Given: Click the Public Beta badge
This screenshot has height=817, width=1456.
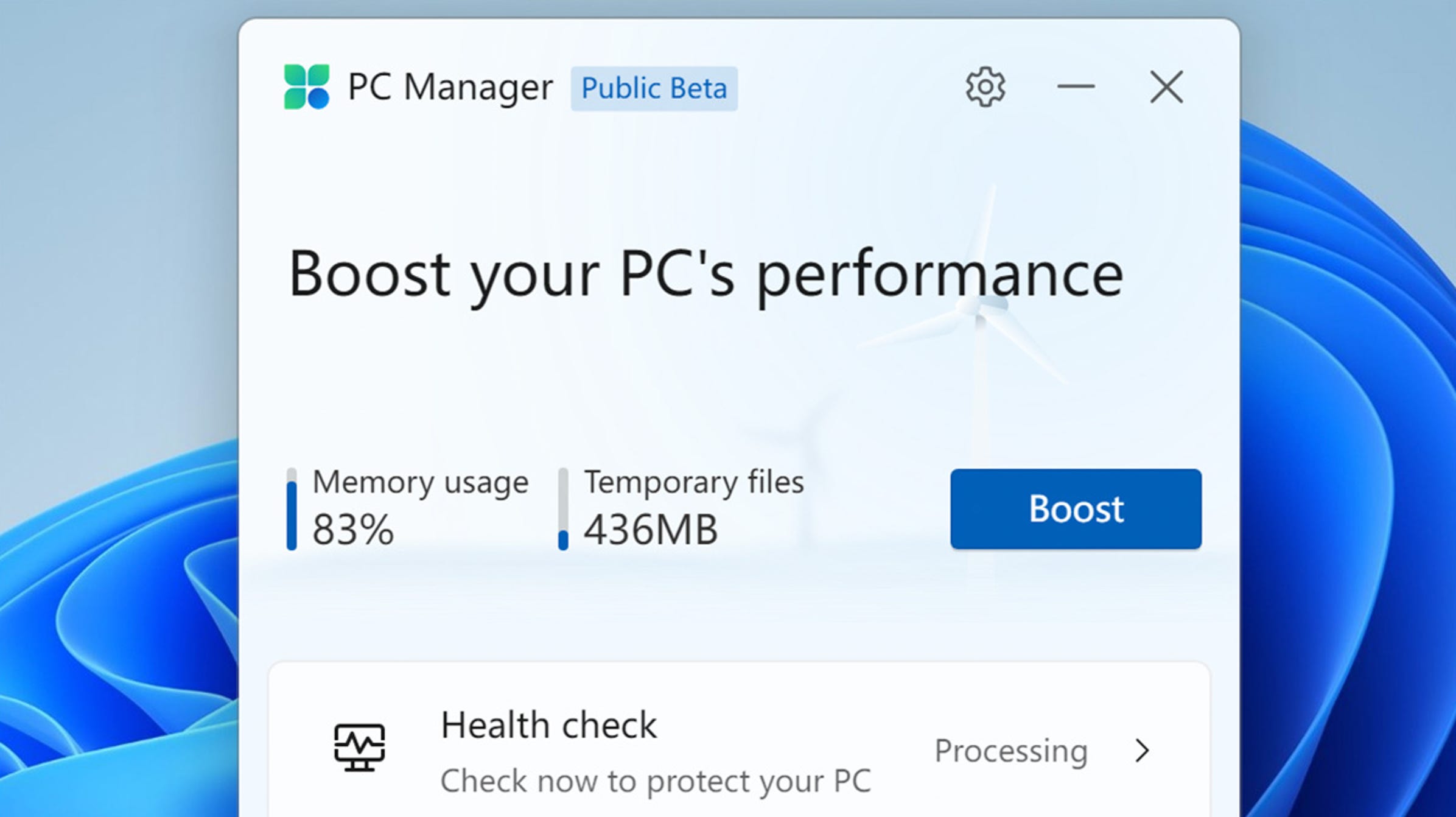Looking at the screenshot, I should tap(654, 89).
